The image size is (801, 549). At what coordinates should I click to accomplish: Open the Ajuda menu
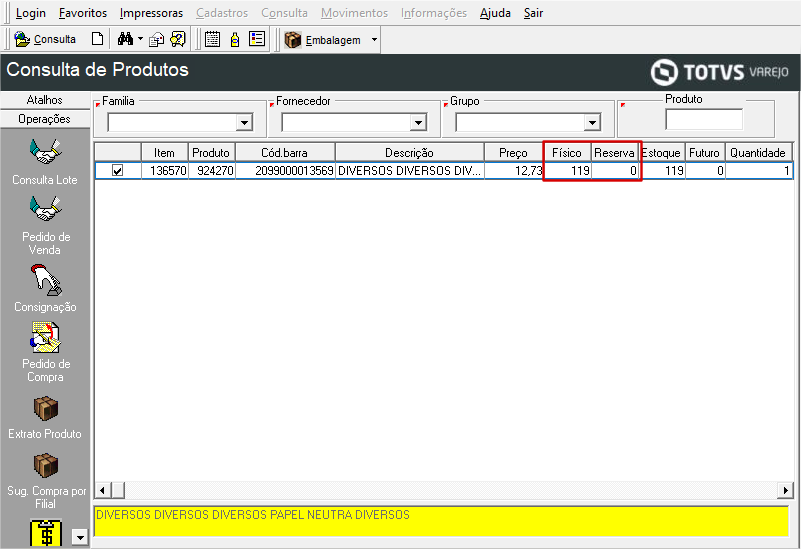495,13
